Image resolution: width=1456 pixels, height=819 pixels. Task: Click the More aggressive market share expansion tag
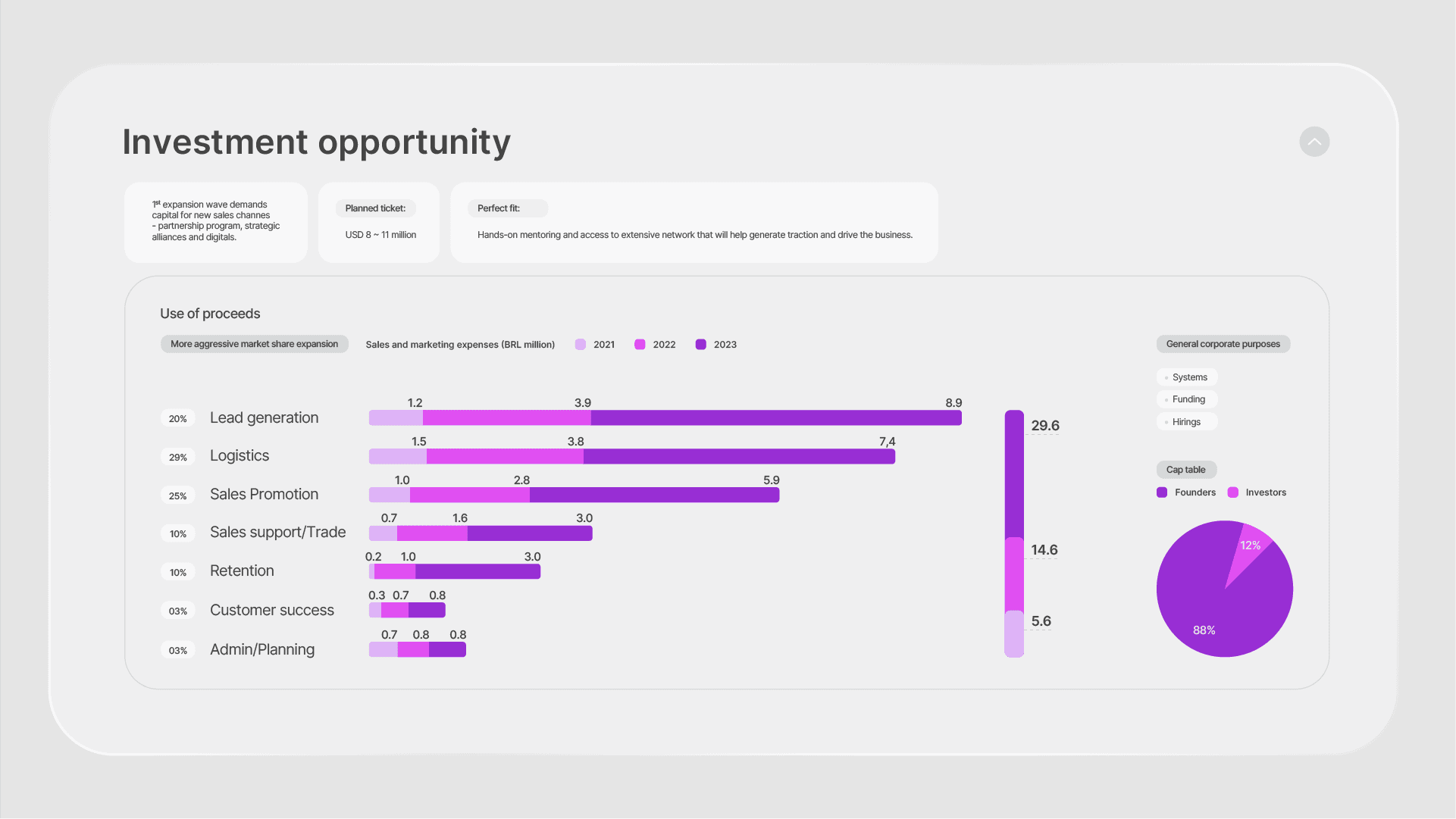tap(255, 344)
